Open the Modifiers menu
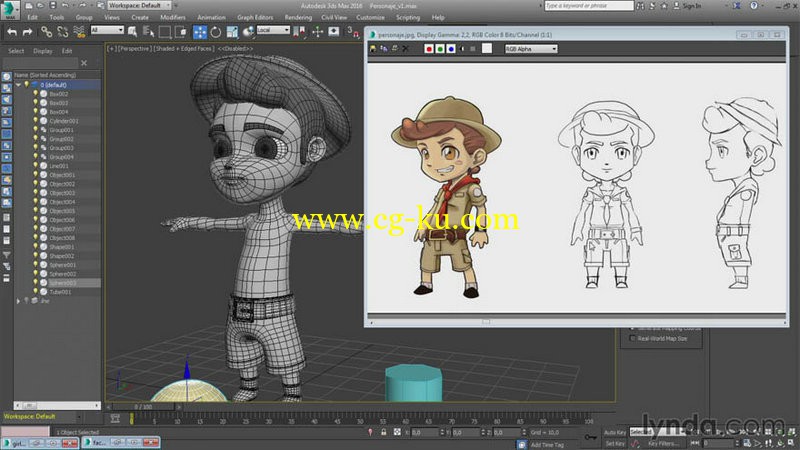The image size is (800, 450). pos(173,17)
